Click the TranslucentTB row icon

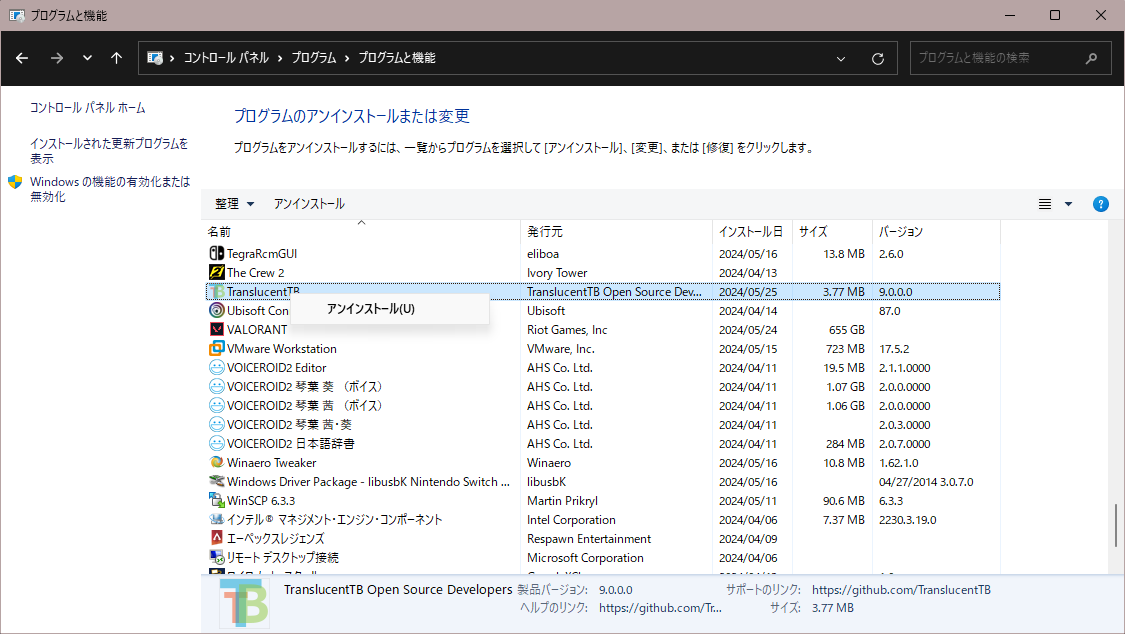click(216, 292)
